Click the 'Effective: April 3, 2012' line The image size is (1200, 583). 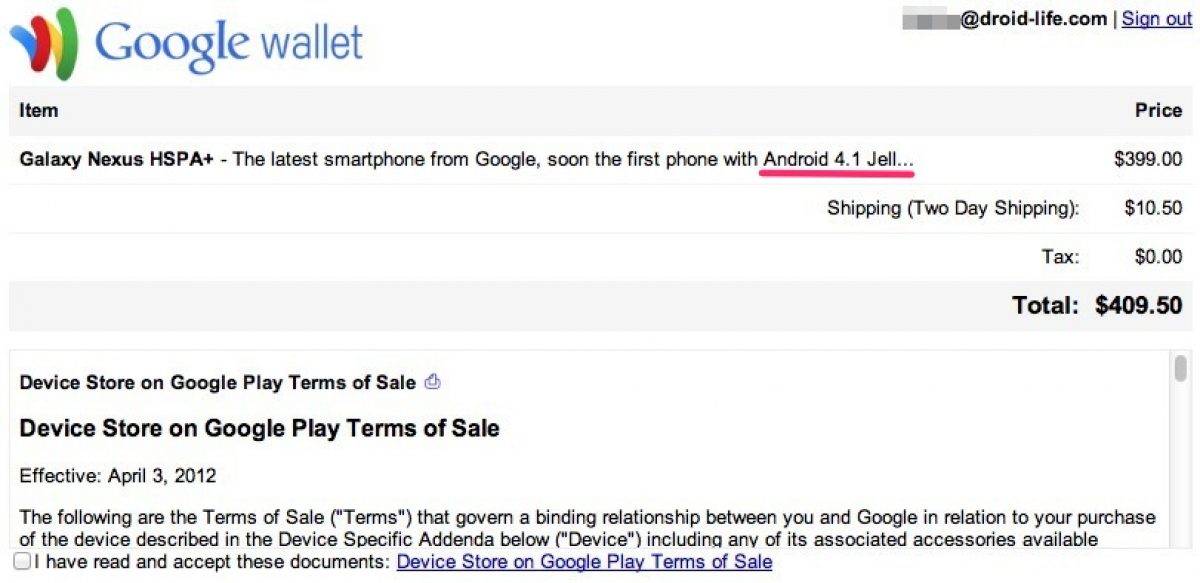coord(118,475)
